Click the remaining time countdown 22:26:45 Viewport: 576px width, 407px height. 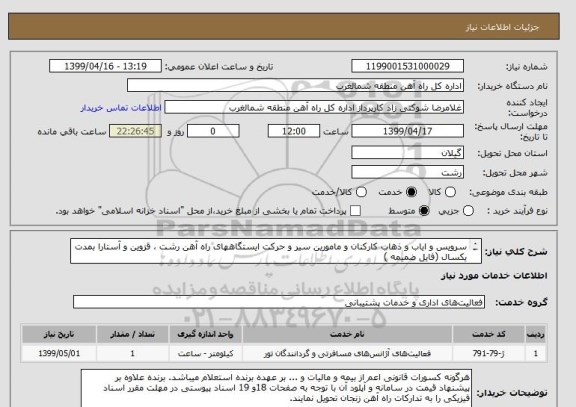tap(136, 131)
